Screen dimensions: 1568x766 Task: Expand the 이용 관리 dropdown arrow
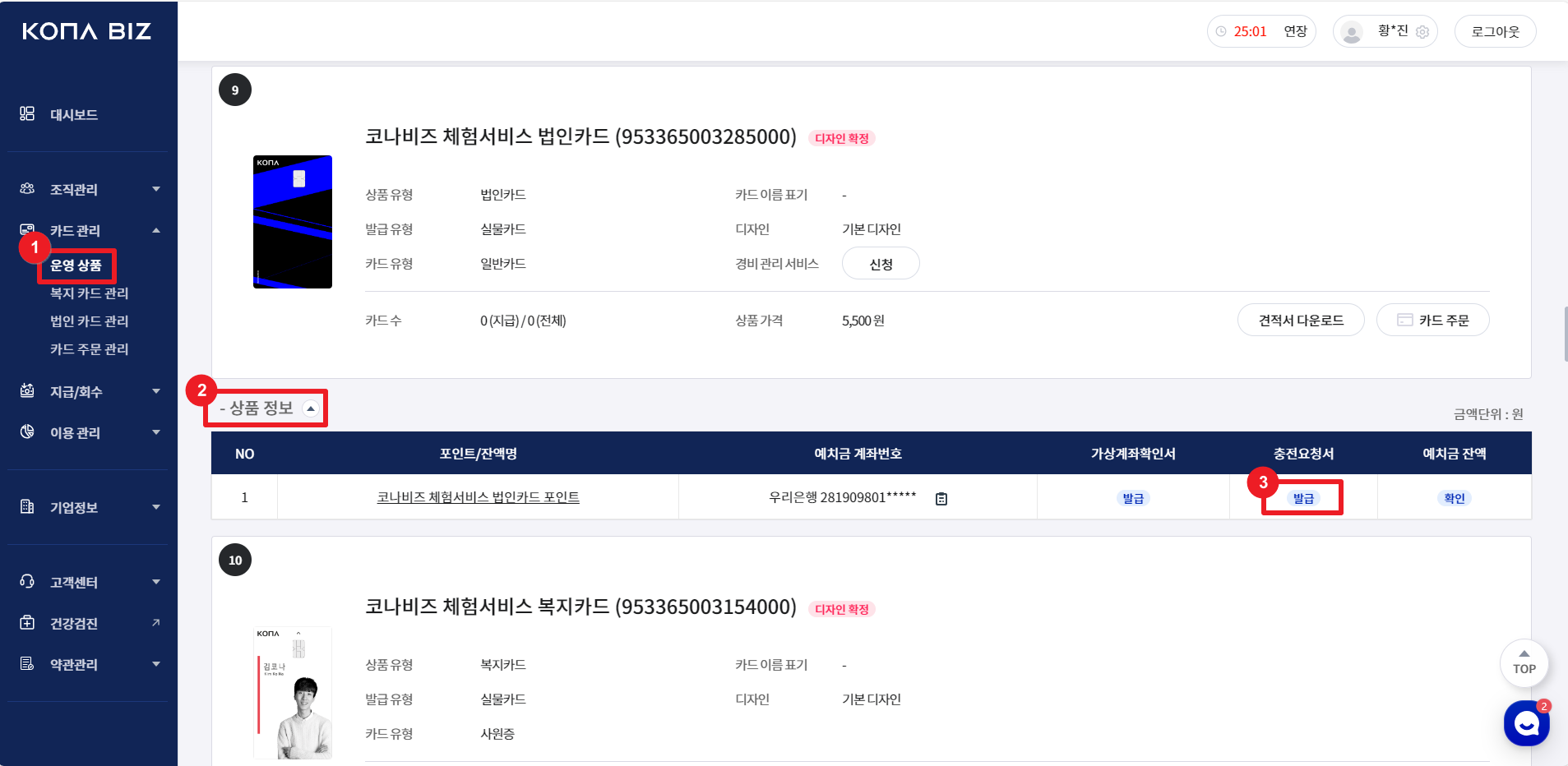click(156, 432)
